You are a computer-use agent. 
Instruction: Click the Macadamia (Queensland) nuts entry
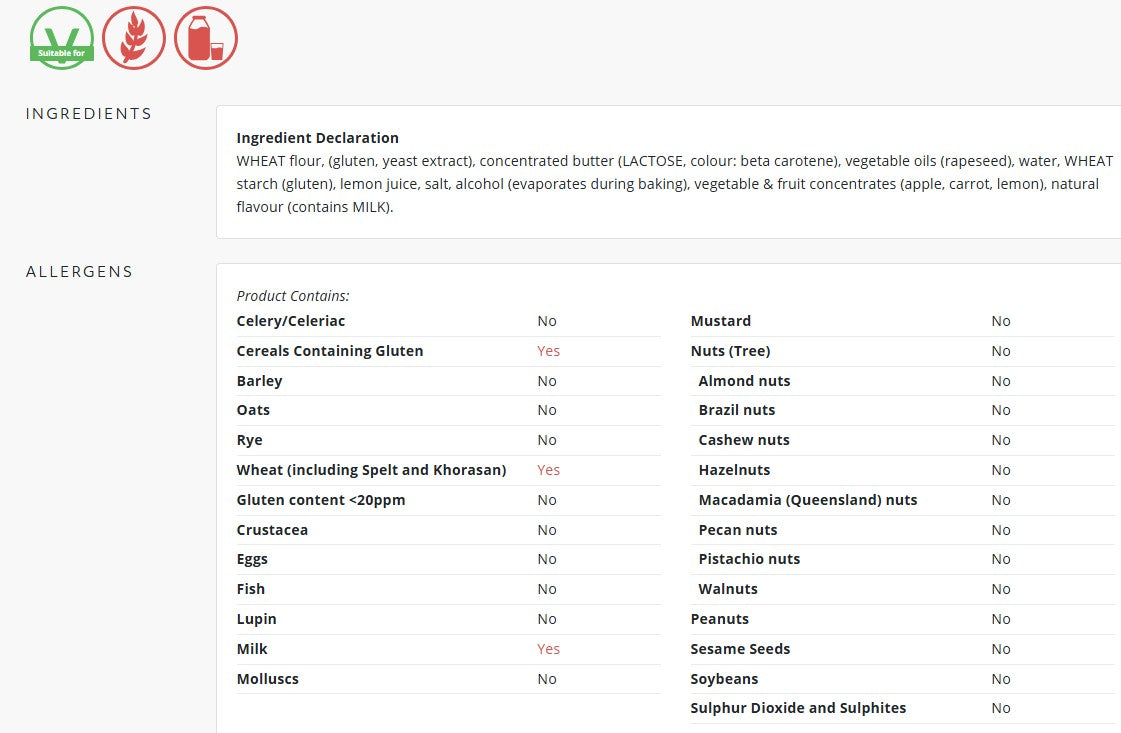click(x=808, y=501)
